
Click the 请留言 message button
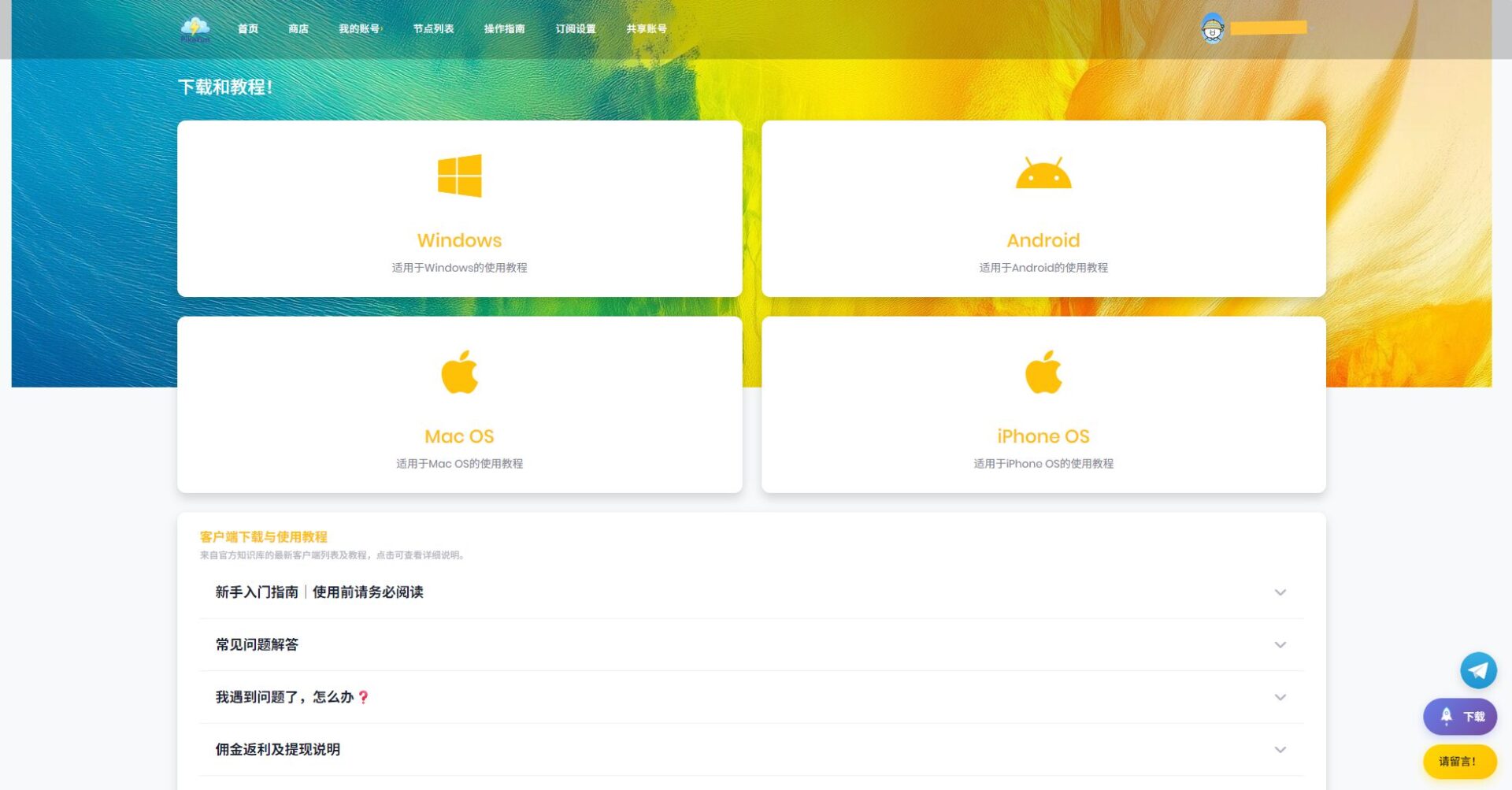(1458, 761)
